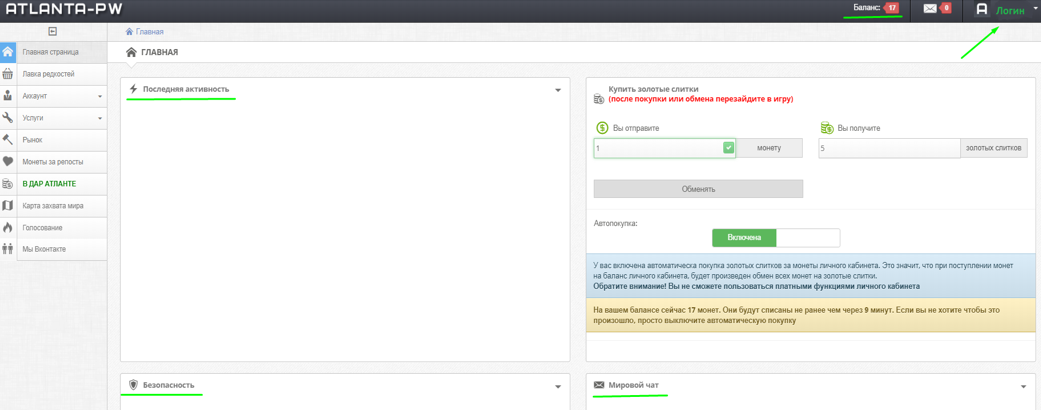Click the envelope icon of Мировой чат panel
This screenshot has height=410, width=1041.
tap(599, 385)
